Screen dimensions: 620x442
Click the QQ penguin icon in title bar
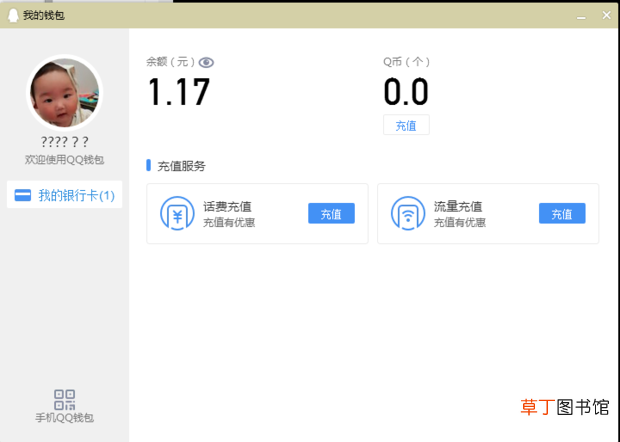13,15
